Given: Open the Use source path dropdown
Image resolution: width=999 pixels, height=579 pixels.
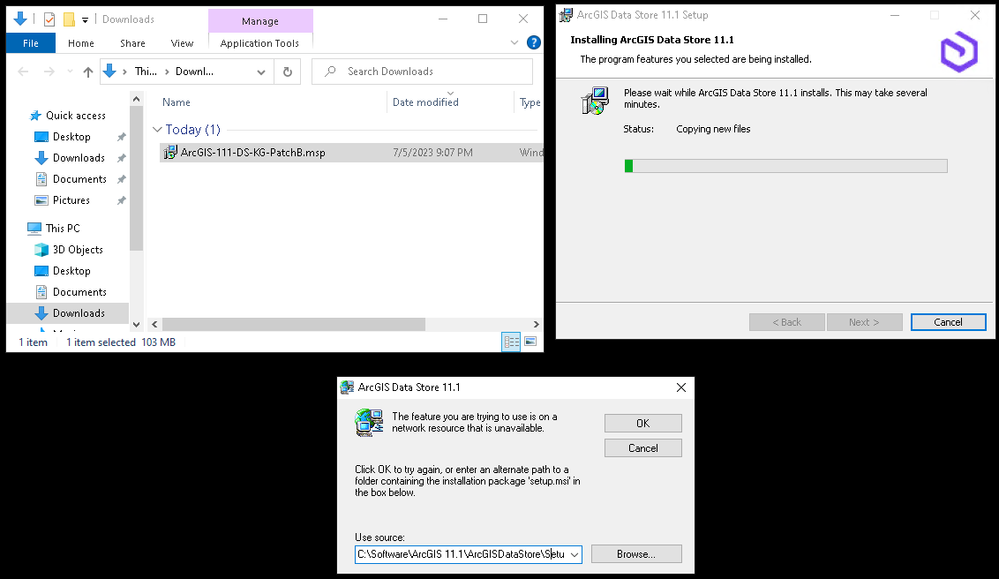Looking at the screenshot, I should tap(574, 555).
